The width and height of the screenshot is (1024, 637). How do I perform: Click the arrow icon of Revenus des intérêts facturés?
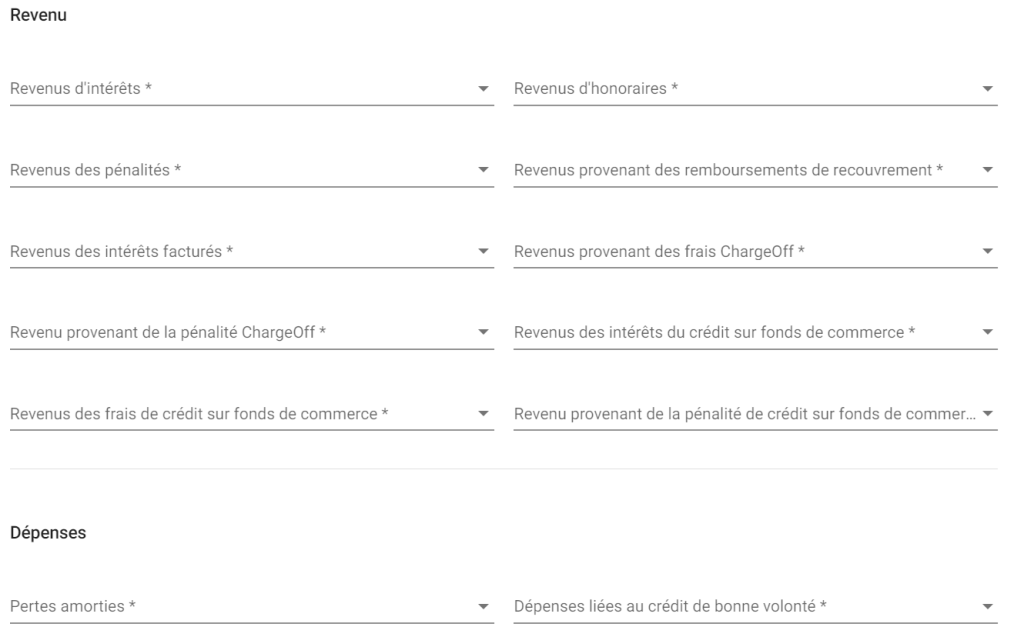(483, 251)
